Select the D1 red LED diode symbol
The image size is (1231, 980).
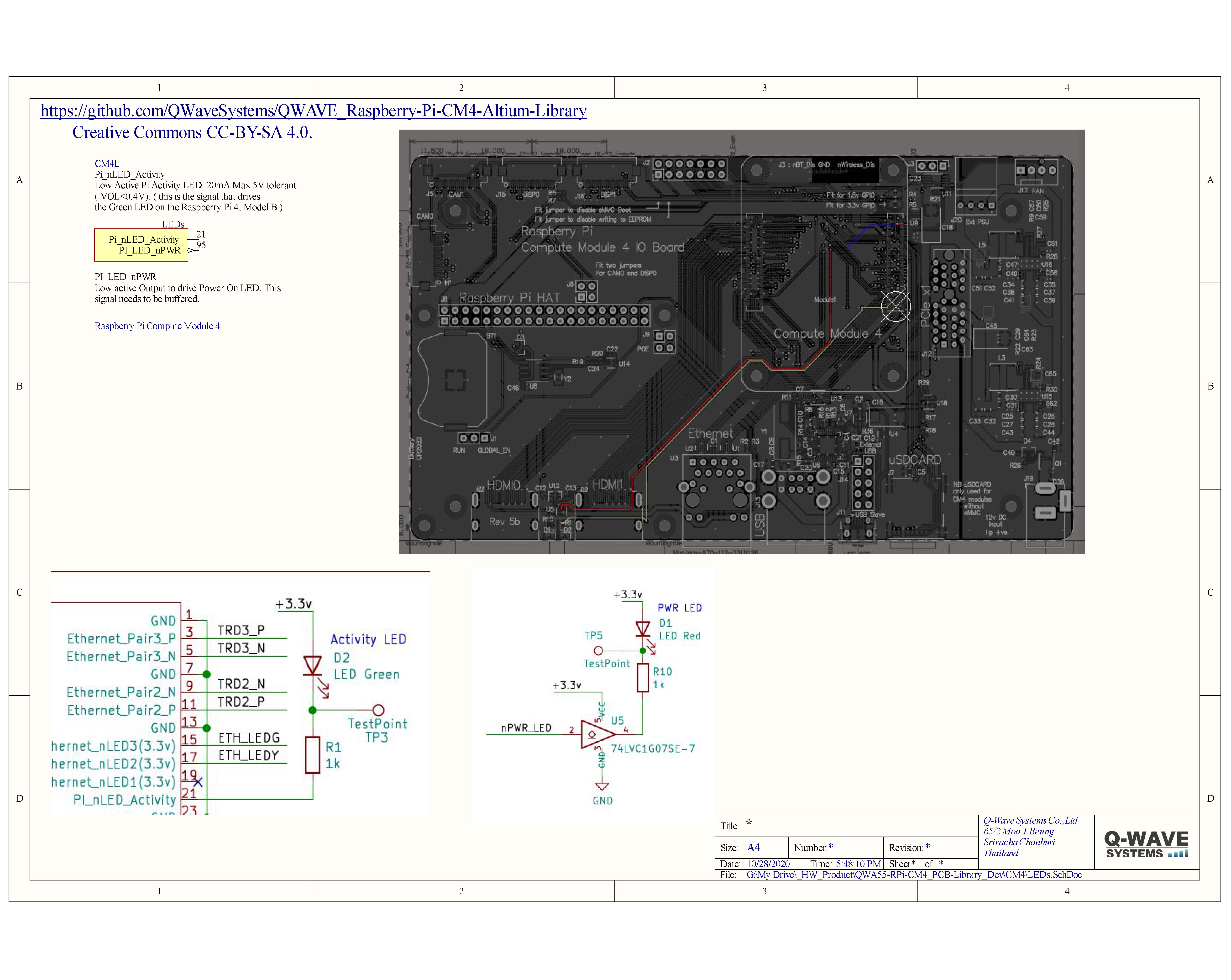(x=643, y=629)
